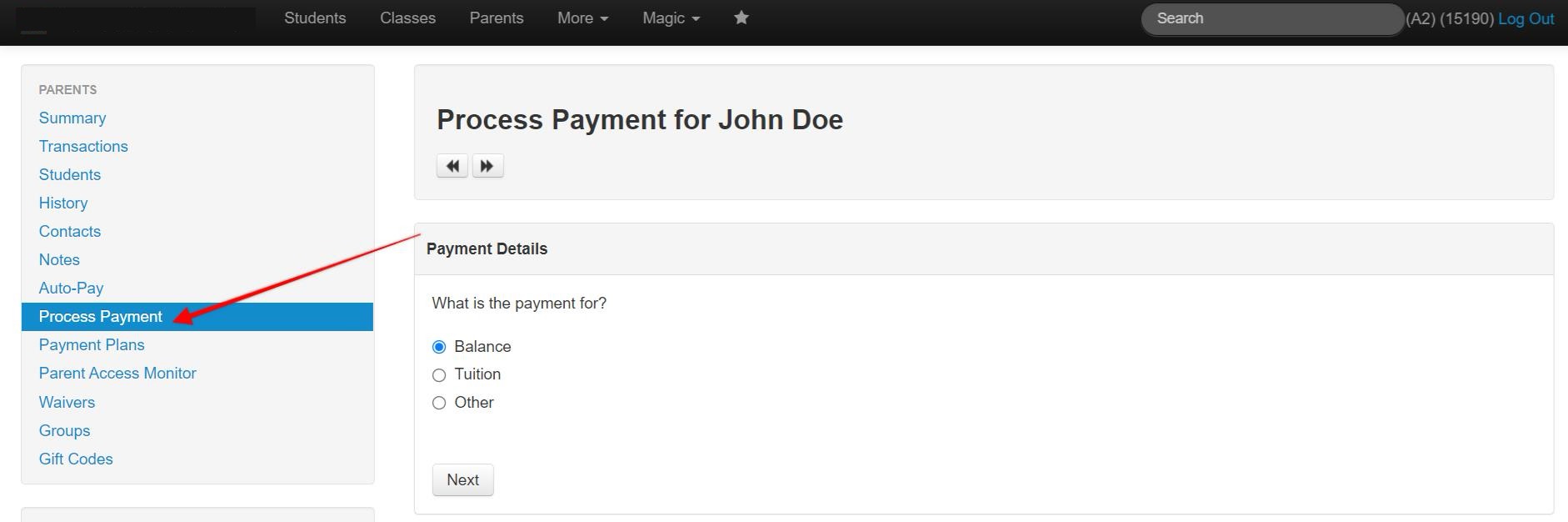View the parent Summary page
Screen dimensions: 1568x522
(x=72, y=118)
